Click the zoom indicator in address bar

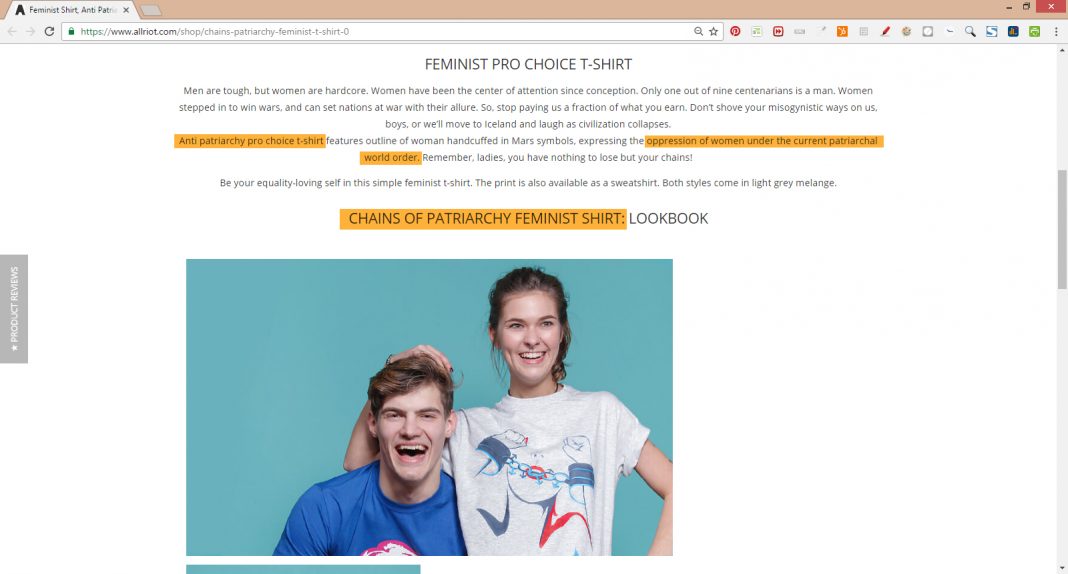[698, 31]
